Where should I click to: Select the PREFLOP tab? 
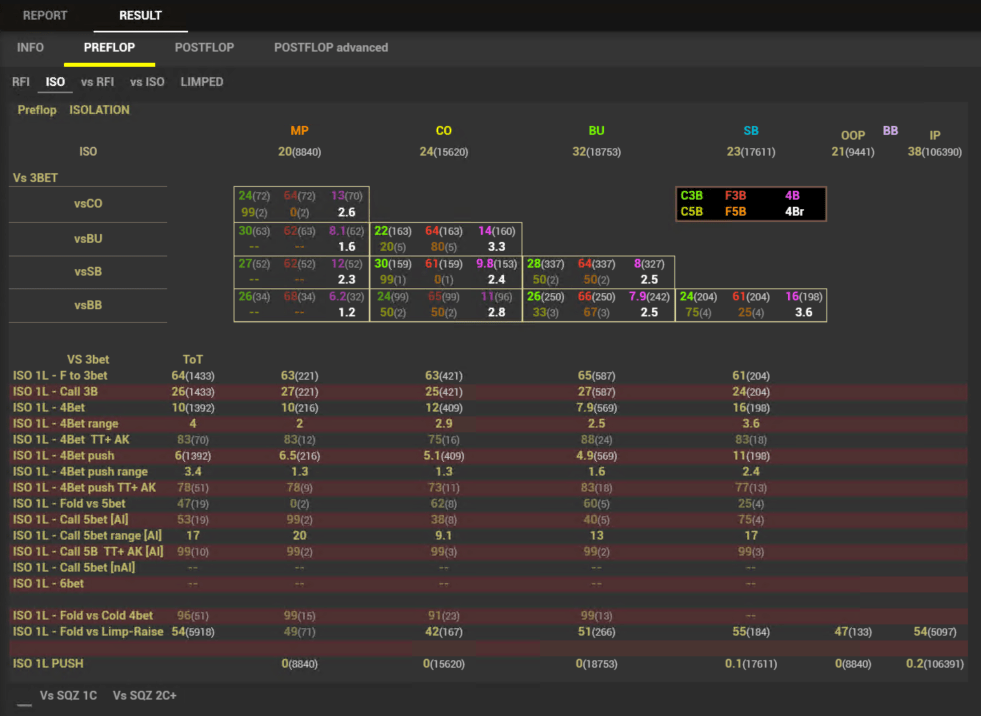[x=109, y=48]
